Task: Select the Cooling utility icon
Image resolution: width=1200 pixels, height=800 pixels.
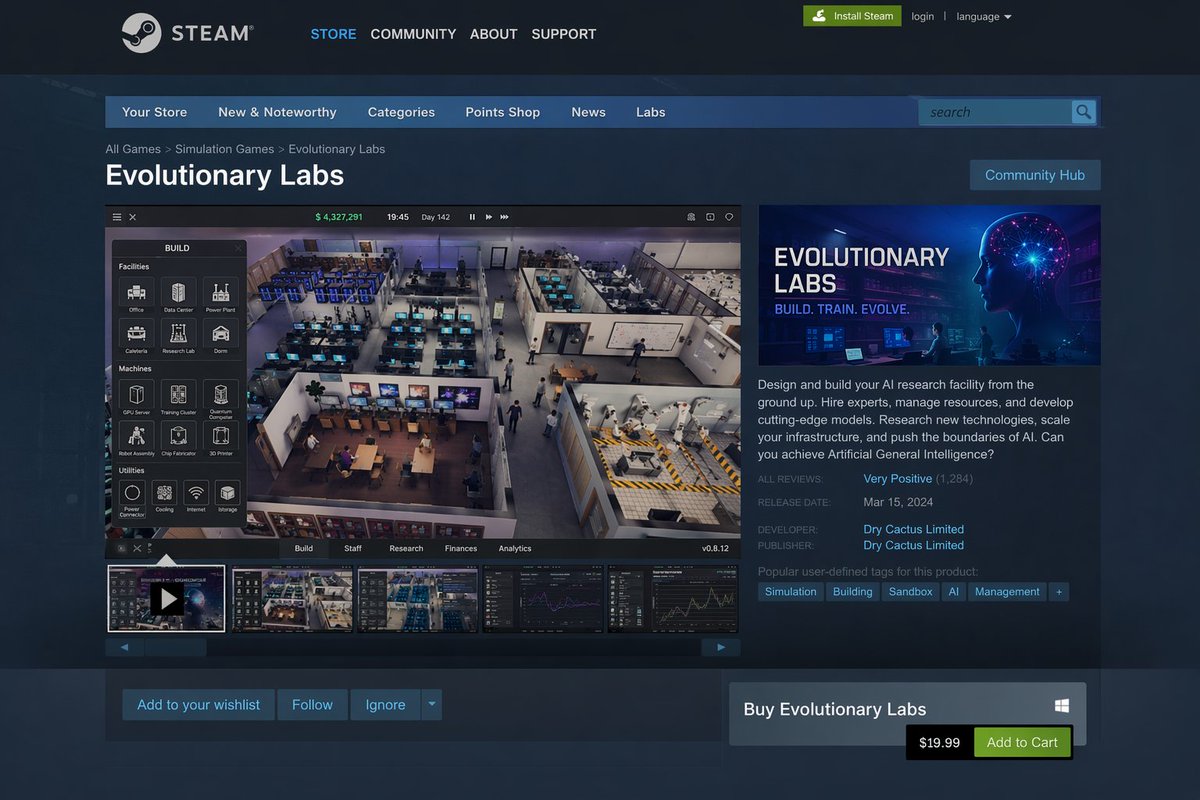Action: pyautogui.click(x=164, y=493)
